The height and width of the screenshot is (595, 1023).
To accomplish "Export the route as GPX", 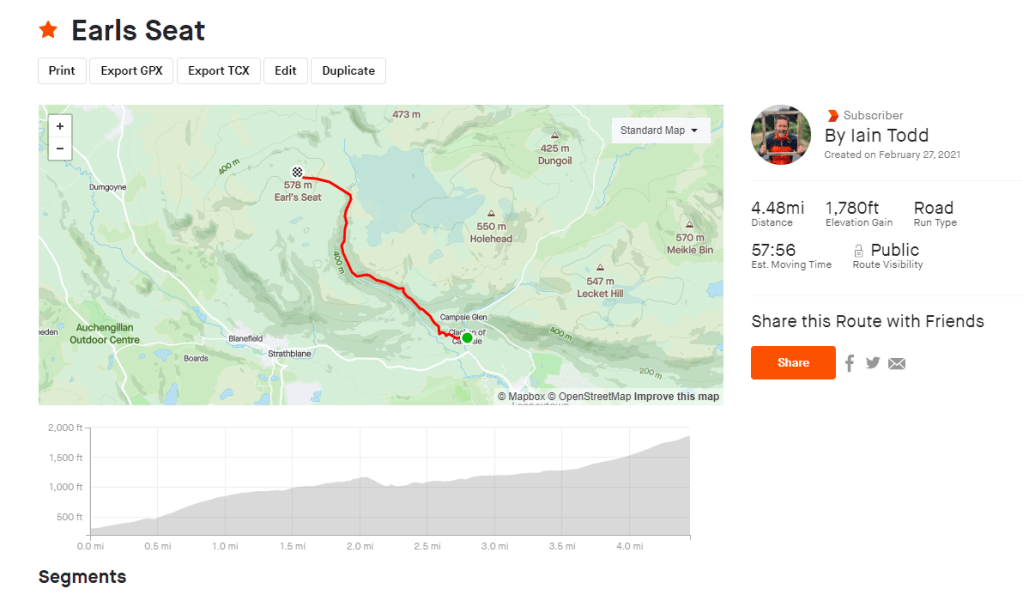I will pos(131,71).
